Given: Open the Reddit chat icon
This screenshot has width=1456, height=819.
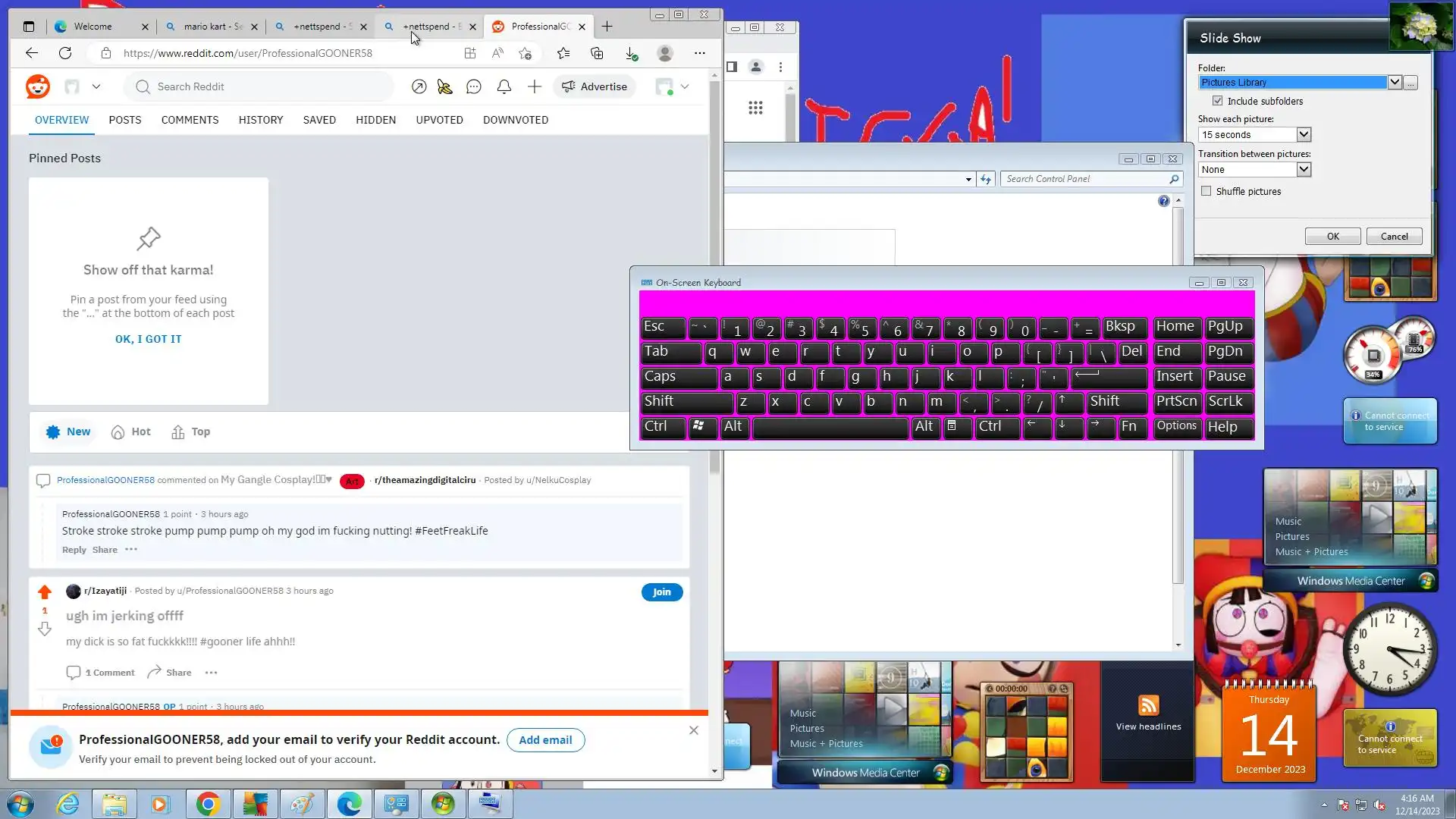Looking at the screenshot, I should [474, 86].
